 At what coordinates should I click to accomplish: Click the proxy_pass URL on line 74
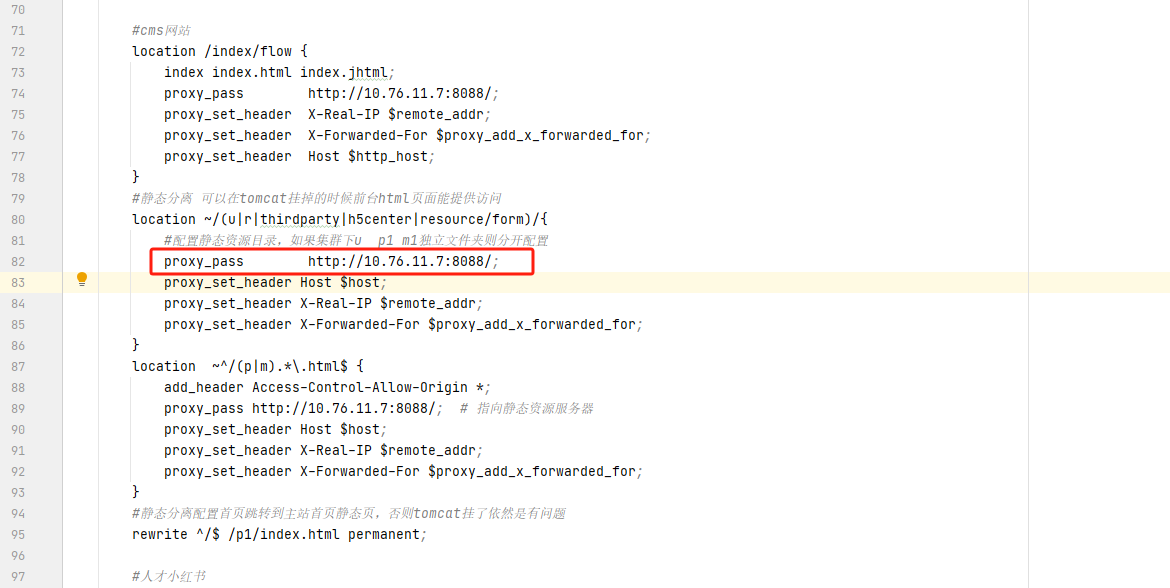tap(400, 93)
